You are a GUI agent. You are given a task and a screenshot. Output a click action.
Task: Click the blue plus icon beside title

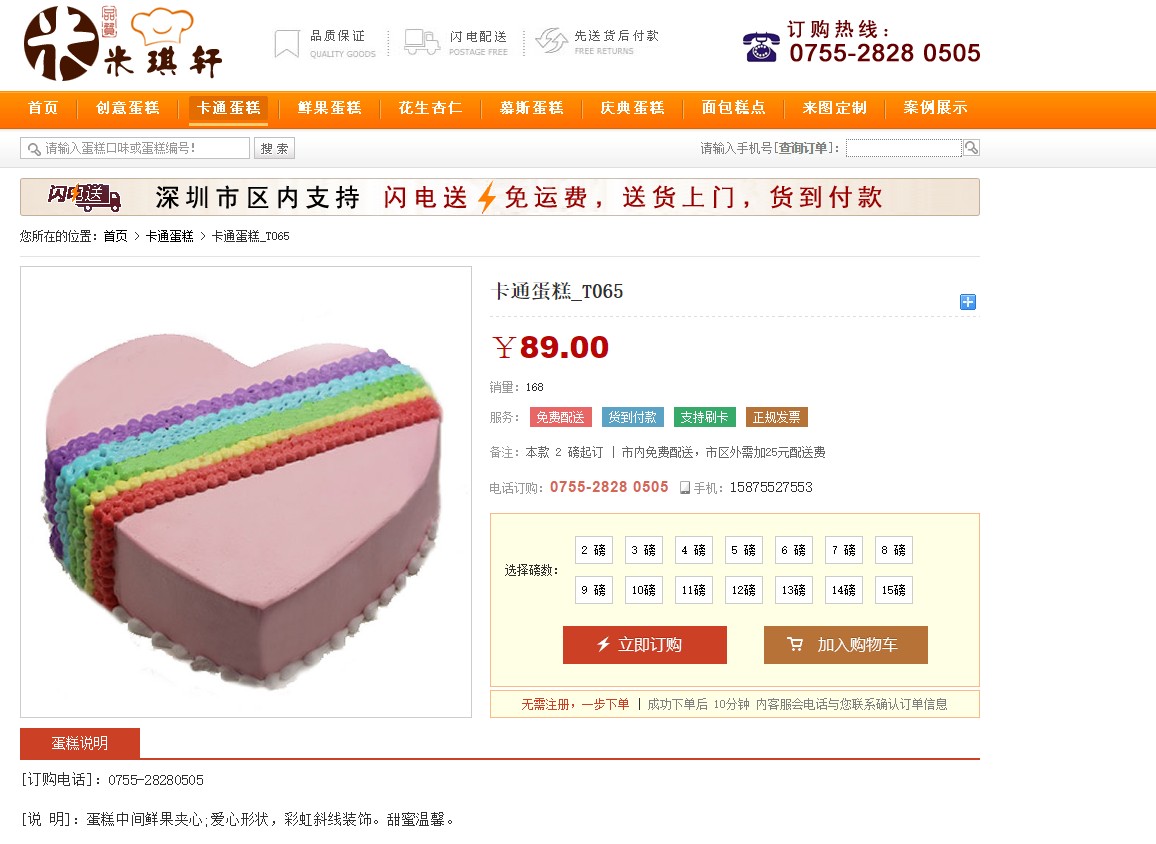(x=968, y=302)
